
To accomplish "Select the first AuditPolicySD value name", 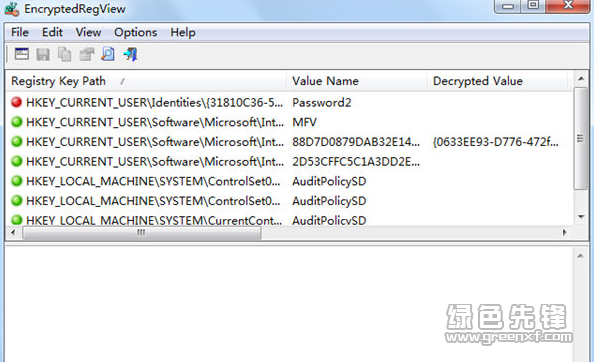I will [x=329, y=181].
